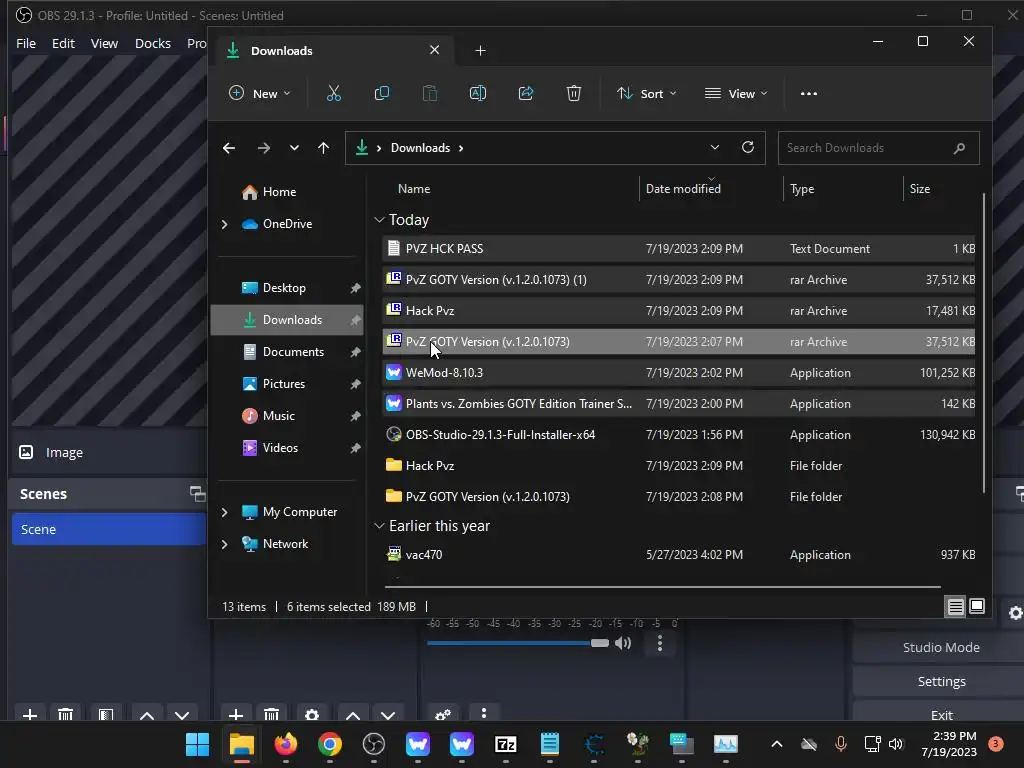1024x768 pixels.
Task: Collapse the Earlier this year group
Action: click(379, 526)
